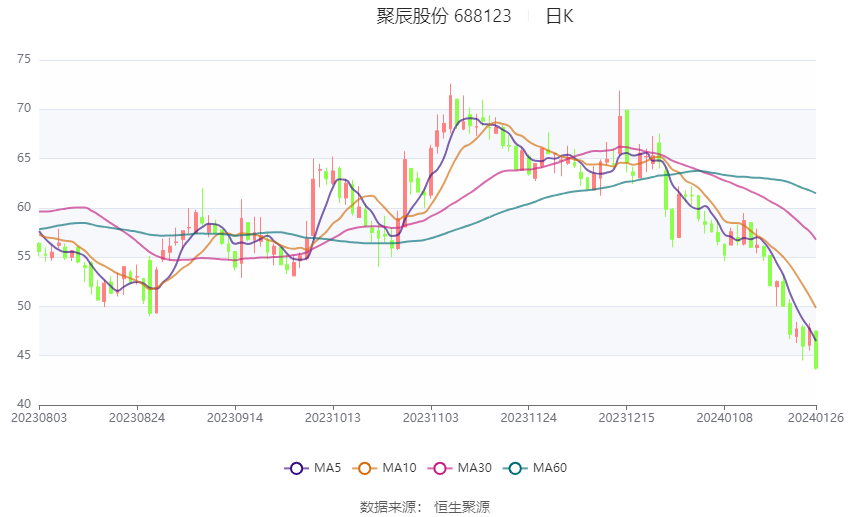Click the MA60 legend label text
This screenshot has width=850, height=517.
tap(550, 468)
